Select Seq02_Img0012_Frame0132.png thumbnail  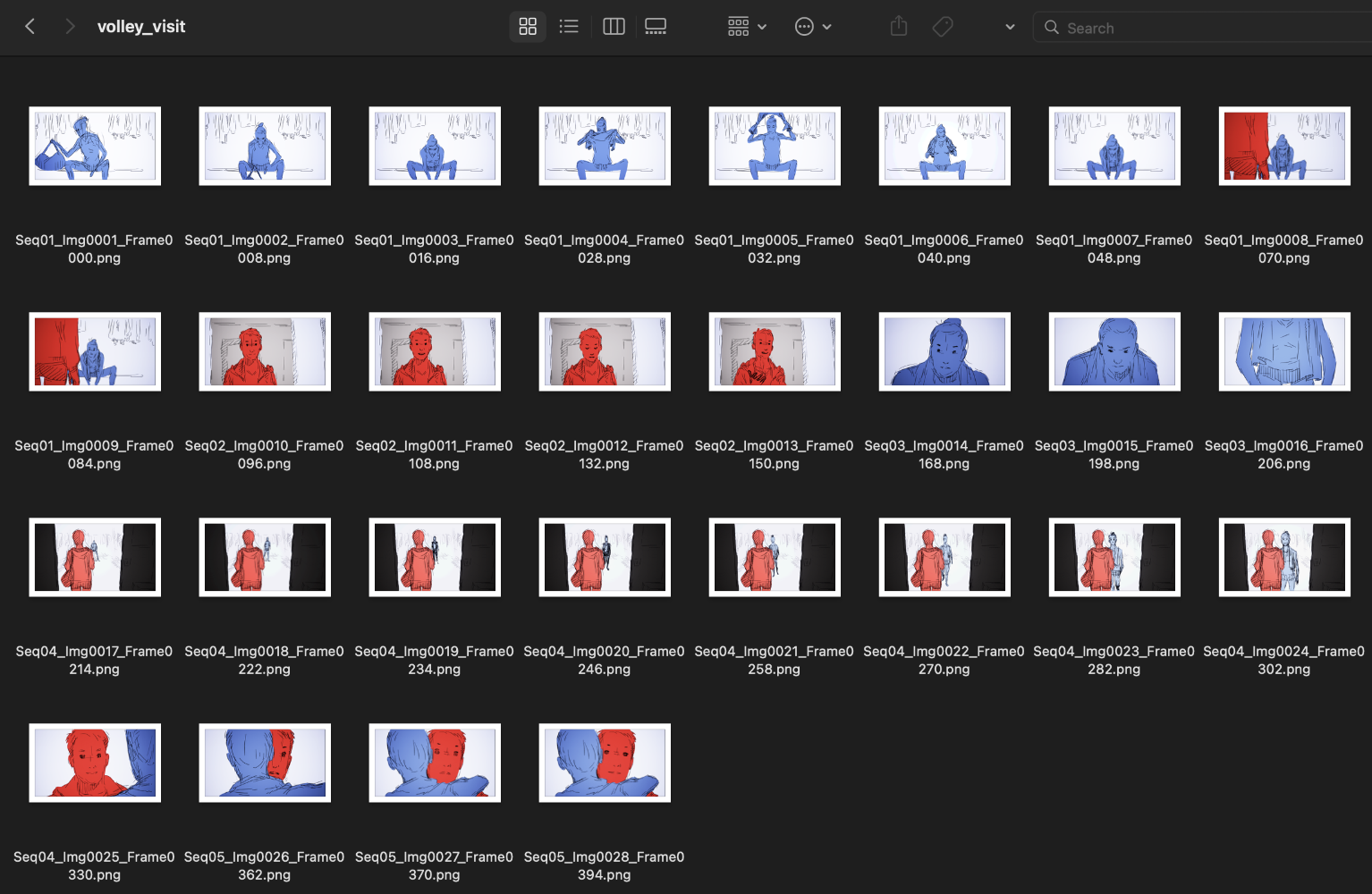coord(605,351)
